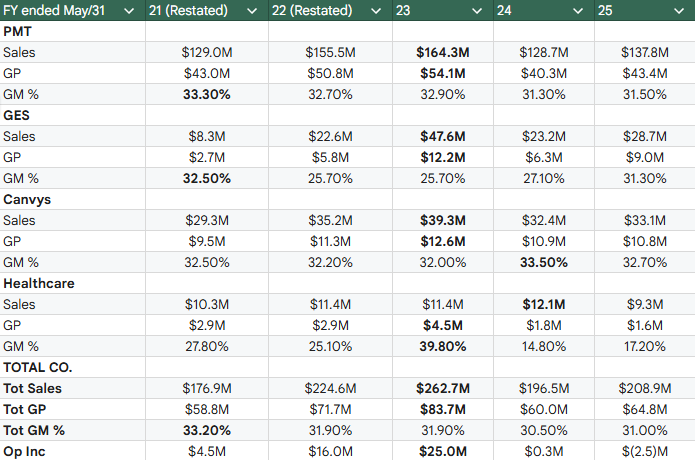Select GES GP cell $9.0M

(x=645, y=157)
